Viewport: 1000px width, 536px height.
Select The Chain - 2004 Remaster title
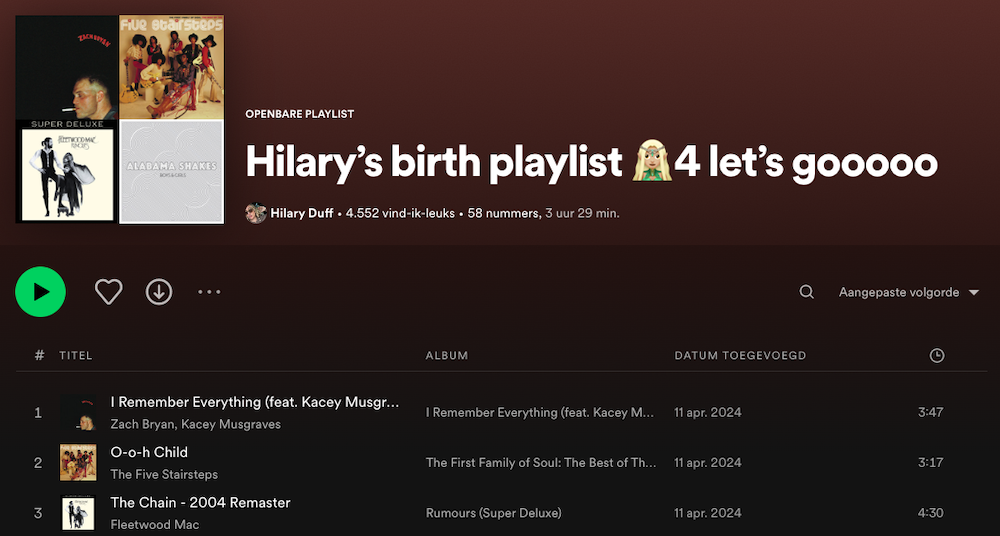pos(200,502)
